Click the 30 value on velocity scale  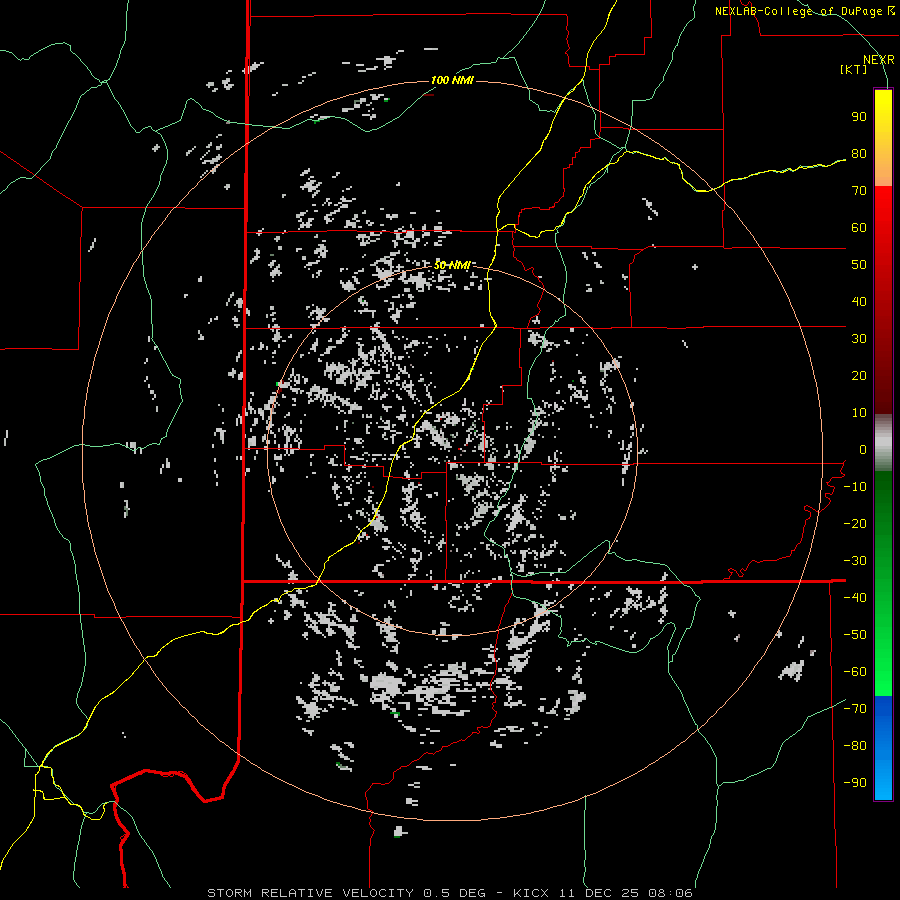[859, 339]
